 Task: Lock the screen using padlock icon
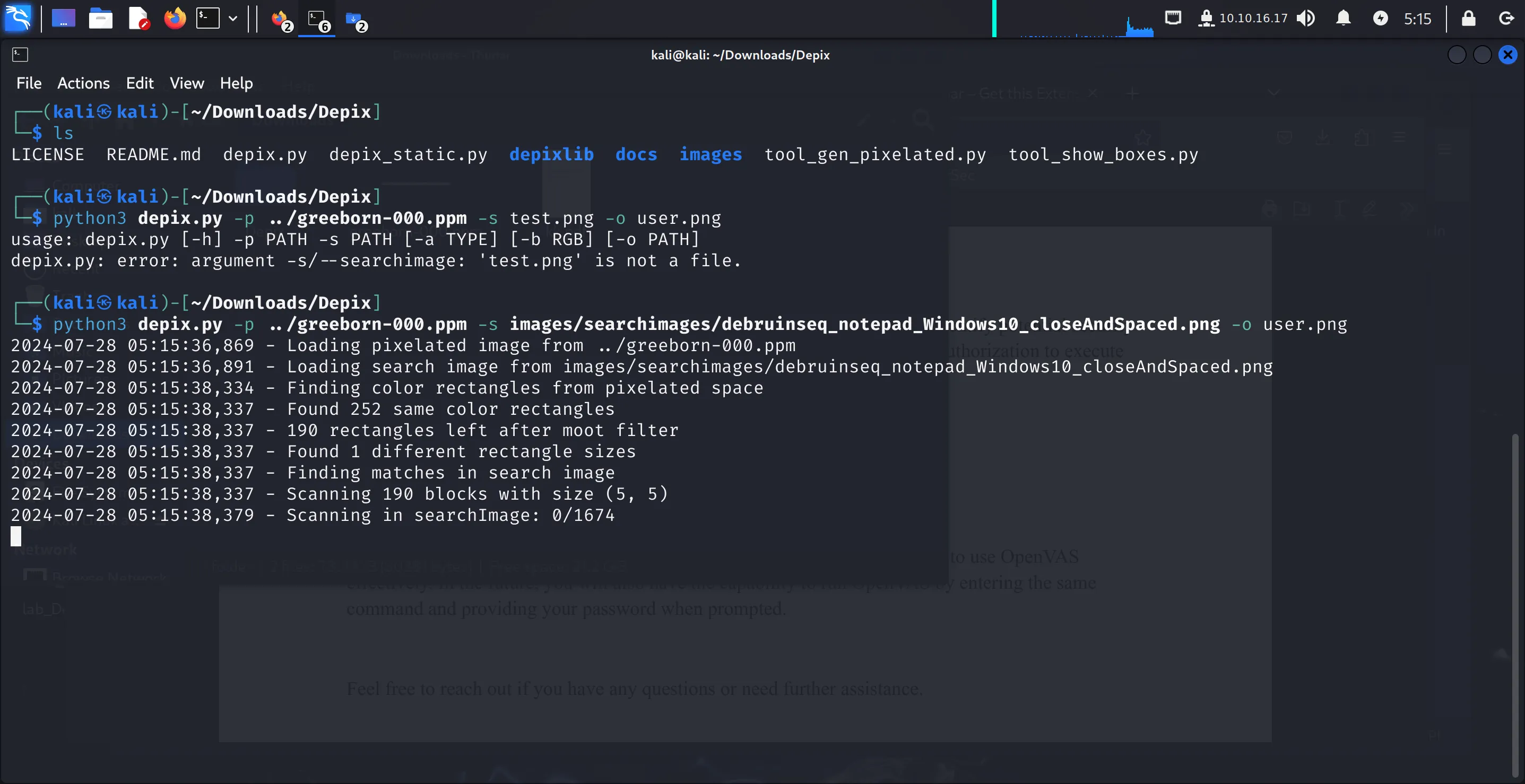click(1468, 19)
